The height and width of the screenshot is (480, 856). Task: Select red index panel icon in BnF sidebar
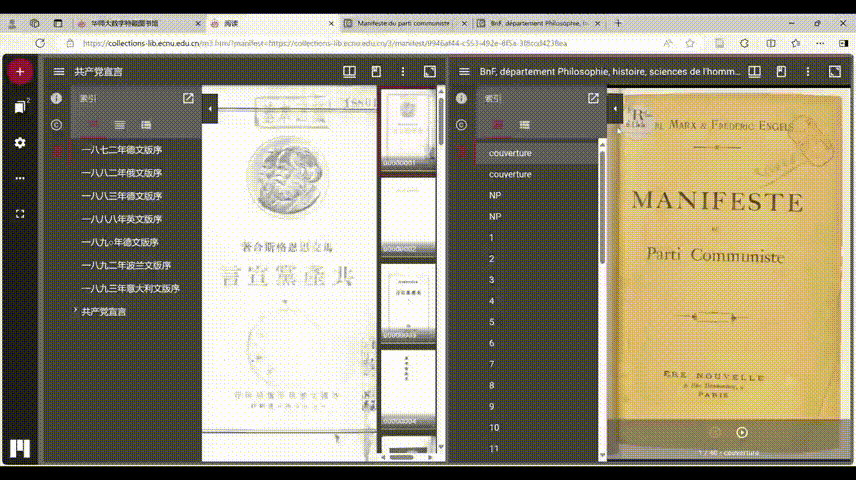tap(462, 152)
